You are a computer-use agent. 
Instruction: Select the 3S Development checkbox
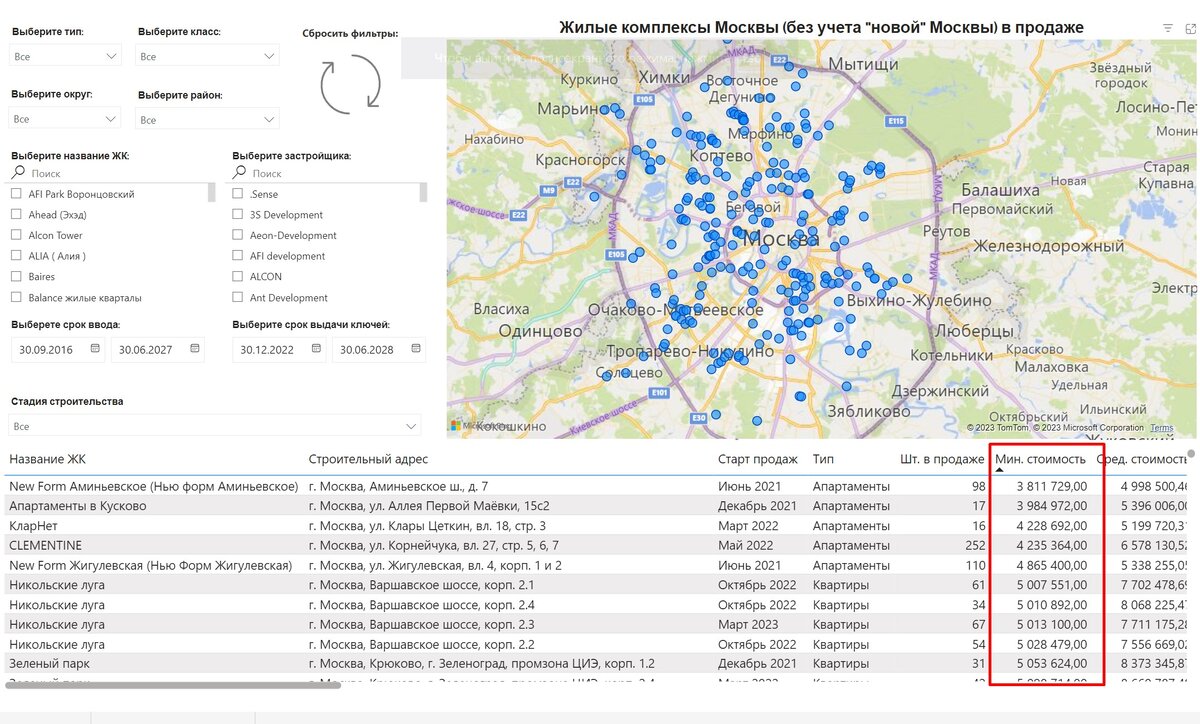[238, 215]
